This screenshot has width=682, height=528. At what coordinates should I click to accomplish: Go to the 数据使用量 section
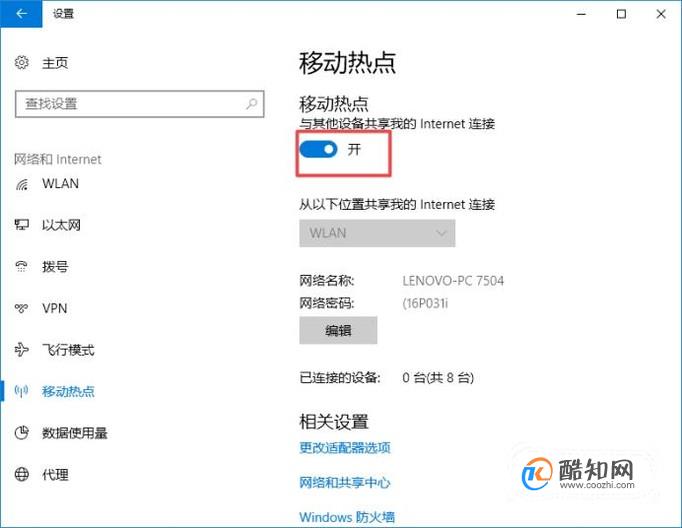[x=75, y=433]
